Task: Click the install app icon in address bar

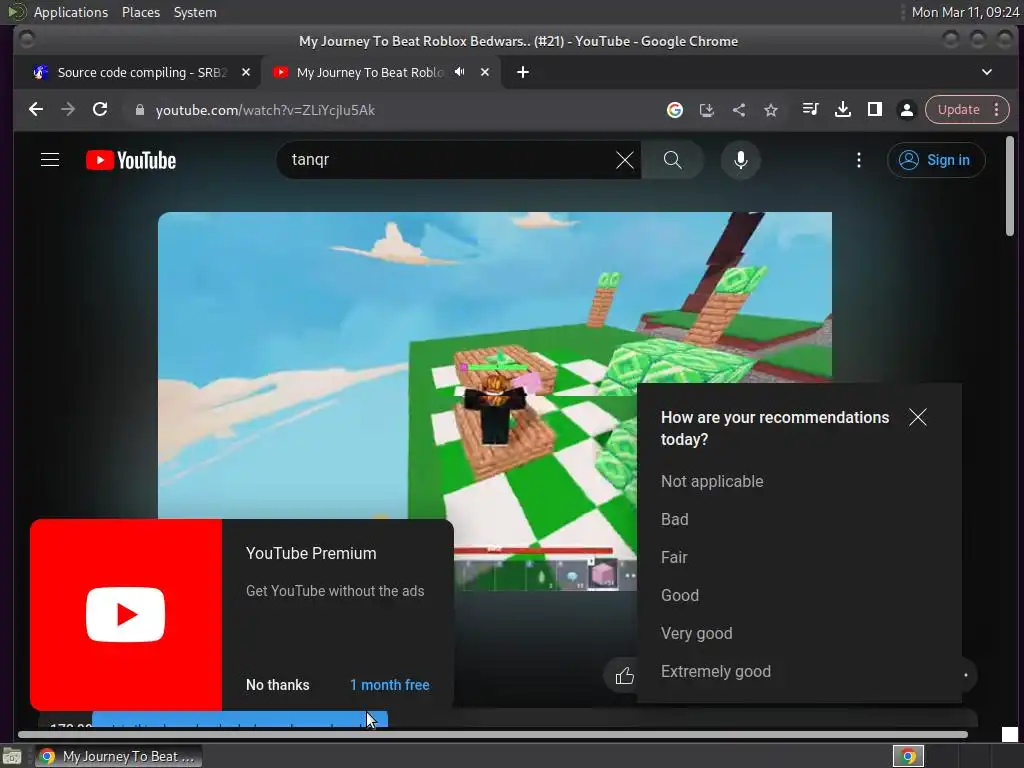Action: coord(707,110)
